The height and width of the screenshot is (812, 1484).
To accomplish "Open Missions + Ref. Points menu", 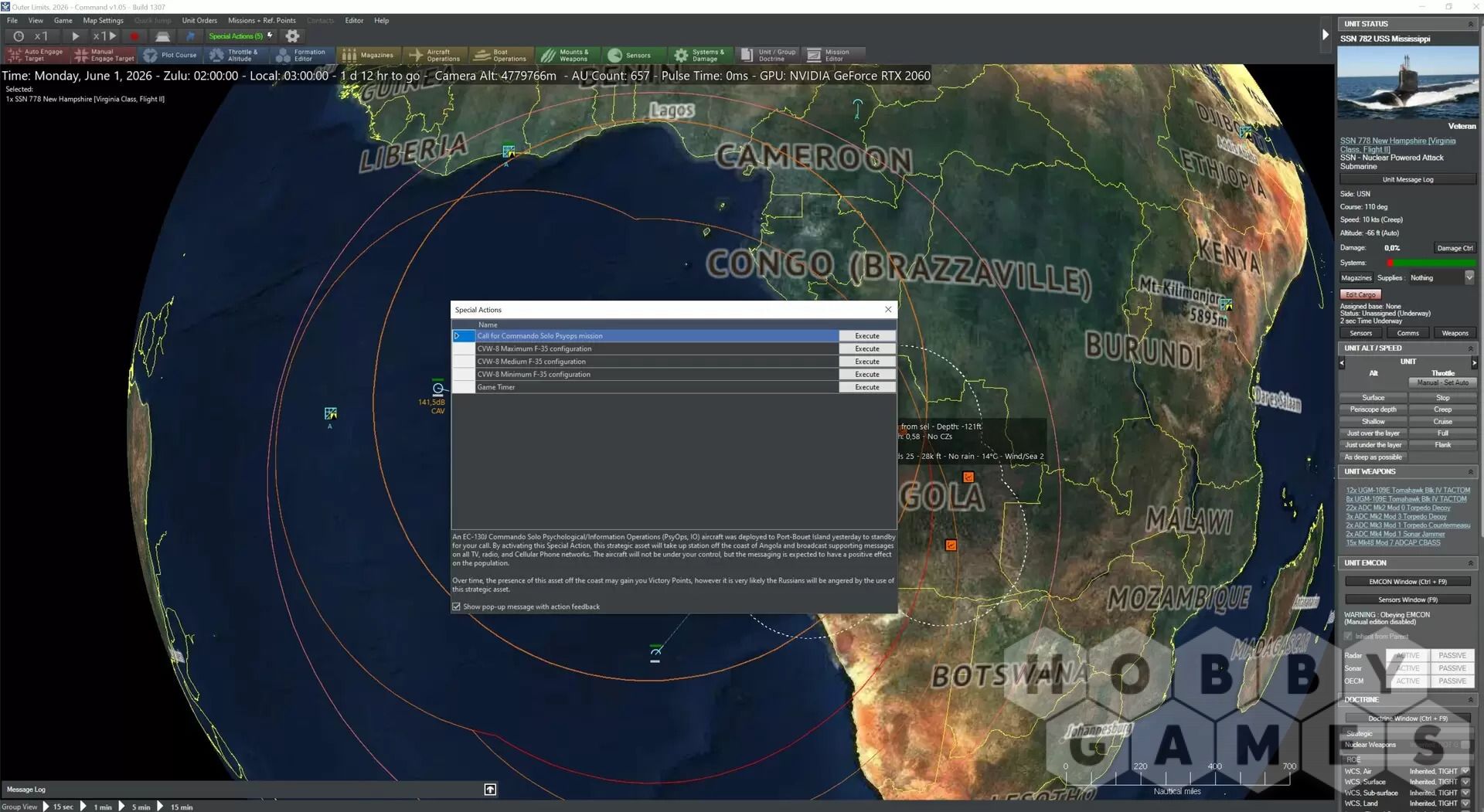I will tap(261, 21).
